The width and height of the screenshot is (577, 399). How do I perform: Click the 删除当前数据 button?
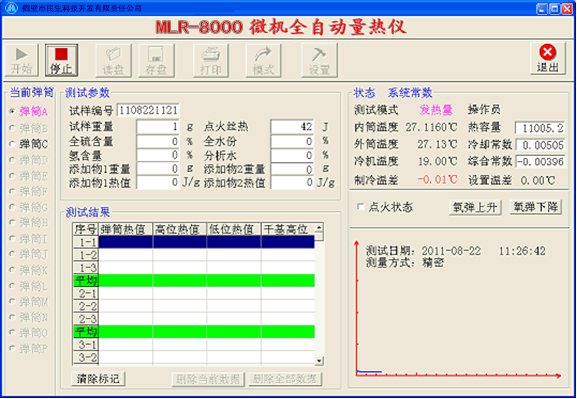coord(208,379)
